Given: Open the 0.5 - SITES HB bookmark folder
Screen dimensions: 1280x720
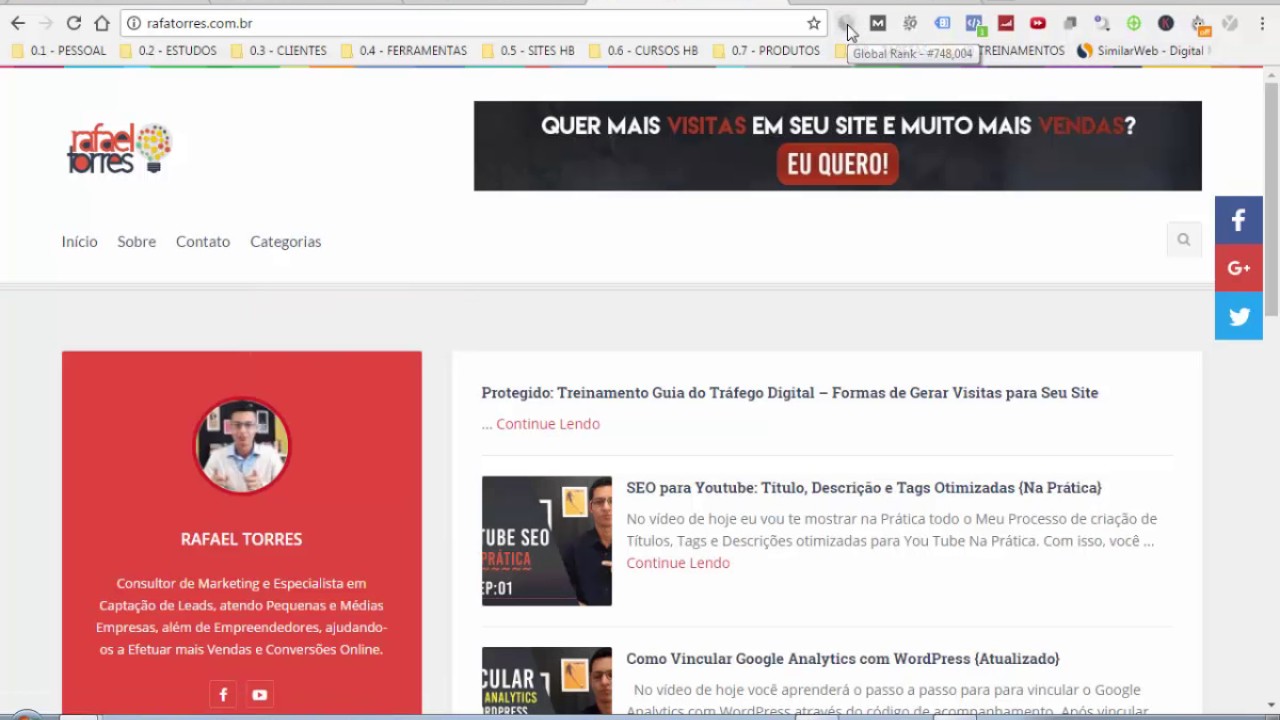Looking at the screenshot, I should [527, 51].
